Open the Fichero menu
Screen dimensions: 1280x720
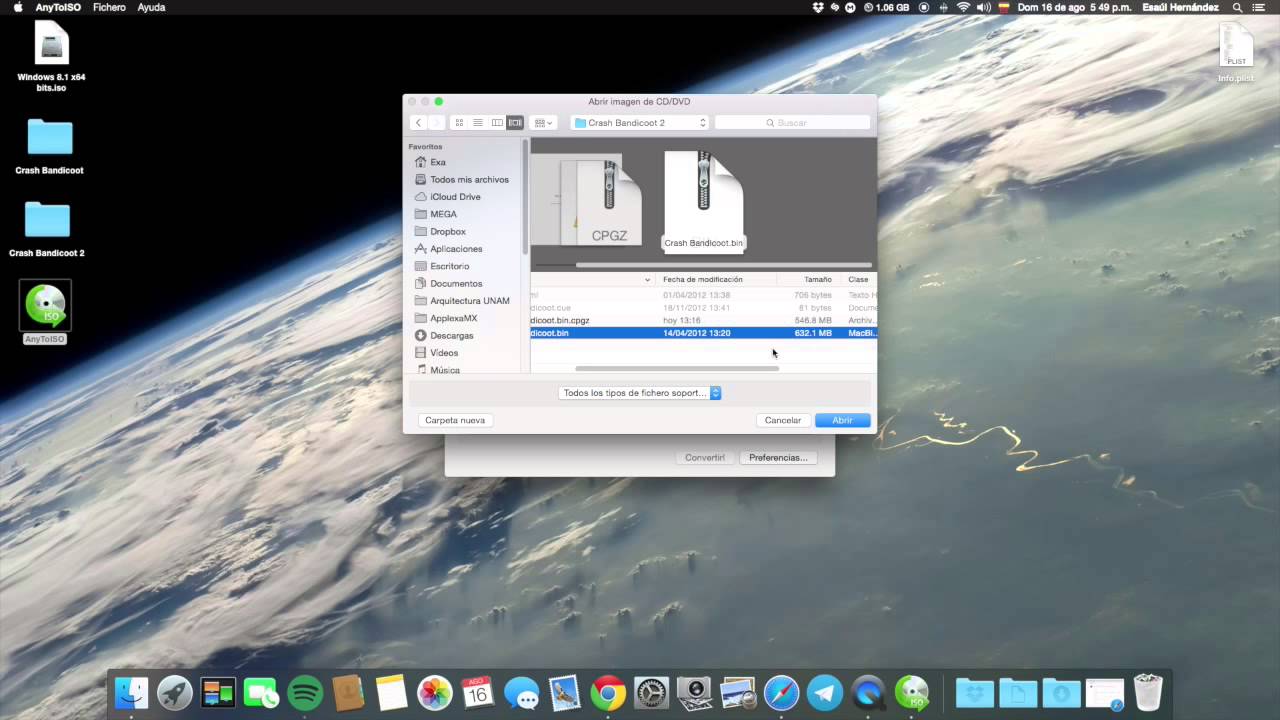[x=109, y=7]
